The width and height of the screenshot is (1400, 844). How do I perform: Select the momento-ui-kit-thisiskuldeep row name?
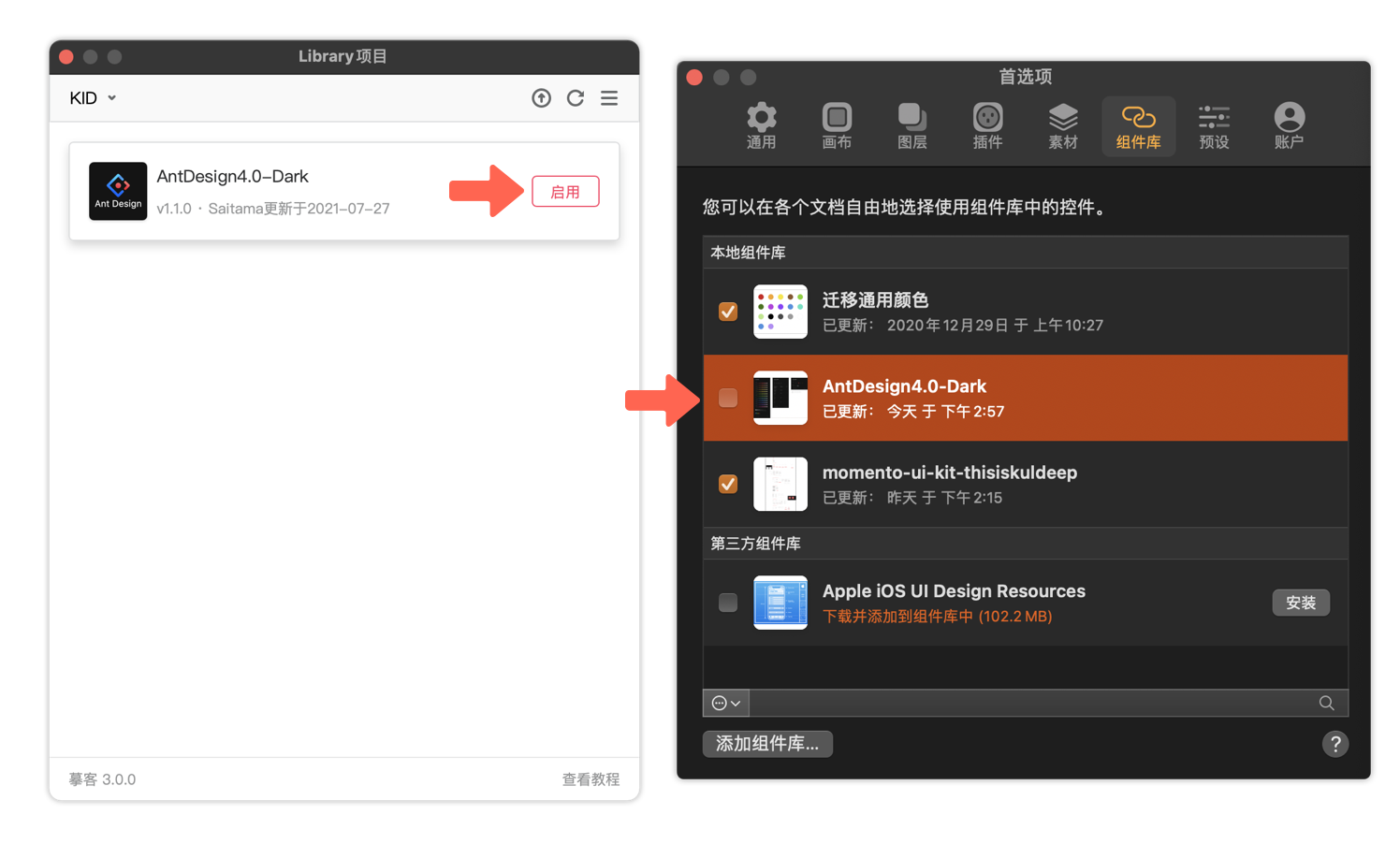[x=950, y=473]
